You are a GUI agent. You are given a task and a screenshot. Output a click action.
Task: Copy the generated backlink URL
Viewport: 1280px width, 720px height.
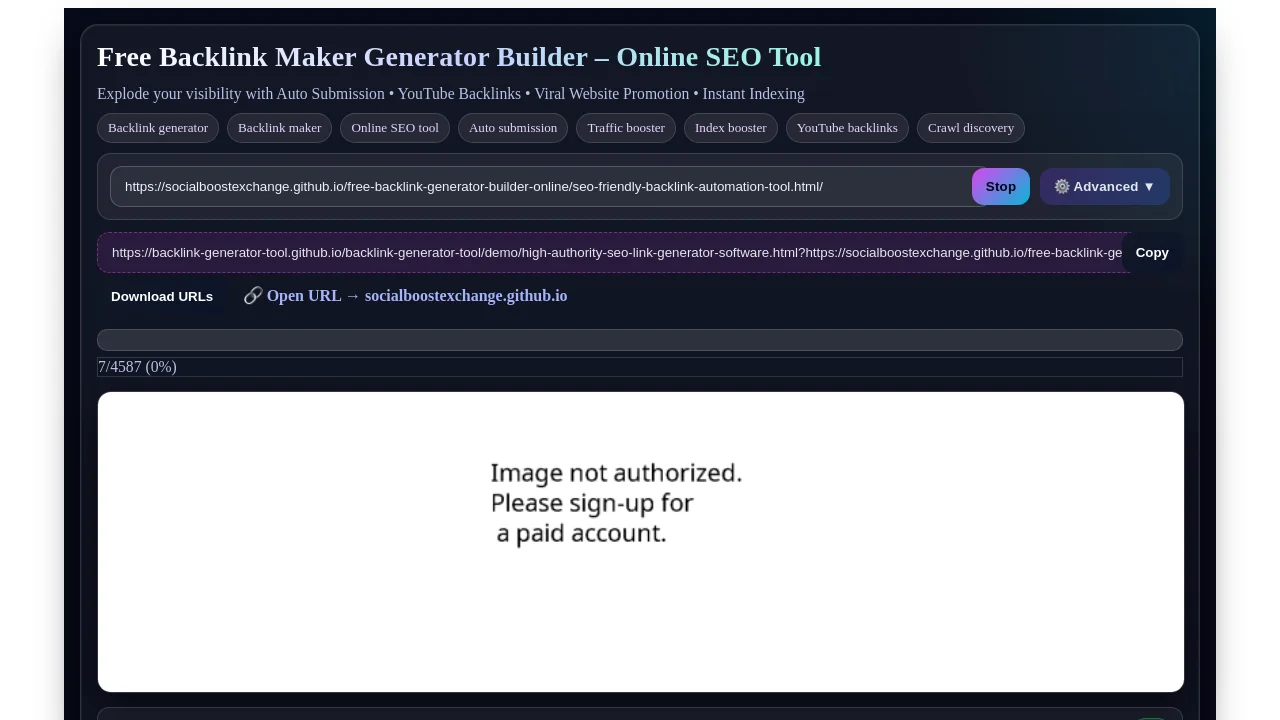(x=1152, y=253)
